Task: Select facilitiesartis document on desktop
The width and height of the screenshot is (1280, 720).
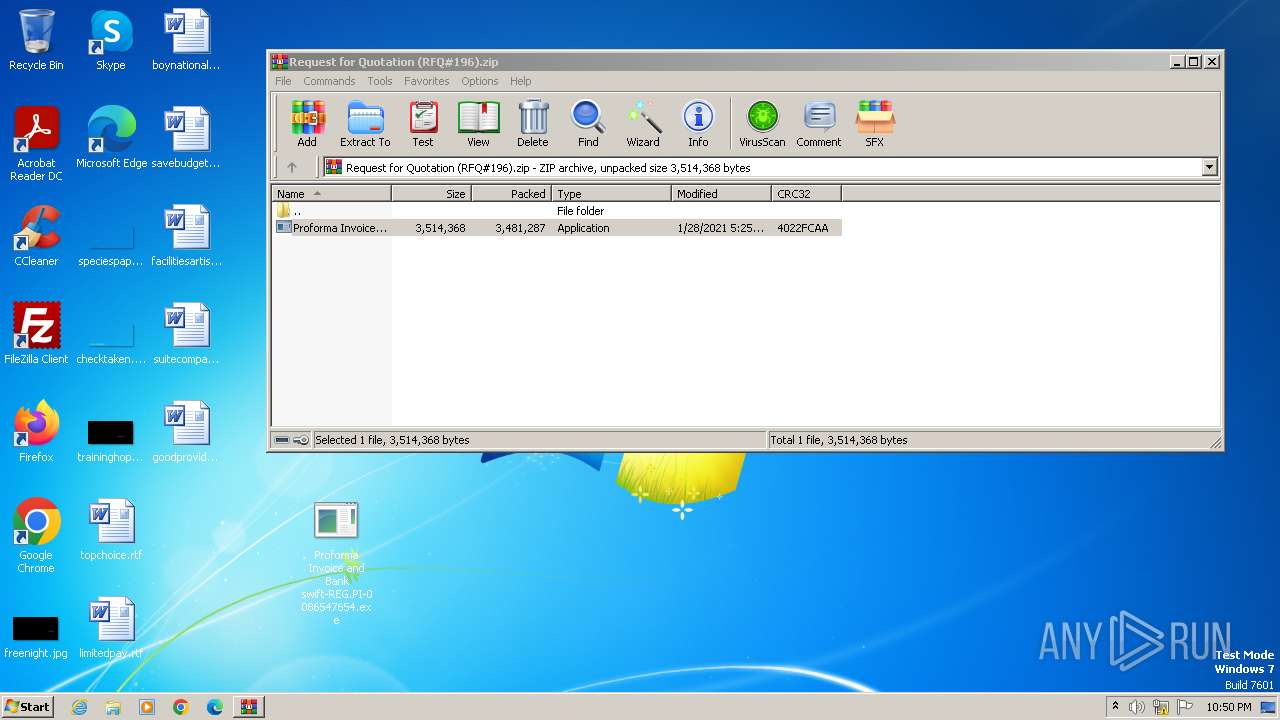Action: point(186,236)
